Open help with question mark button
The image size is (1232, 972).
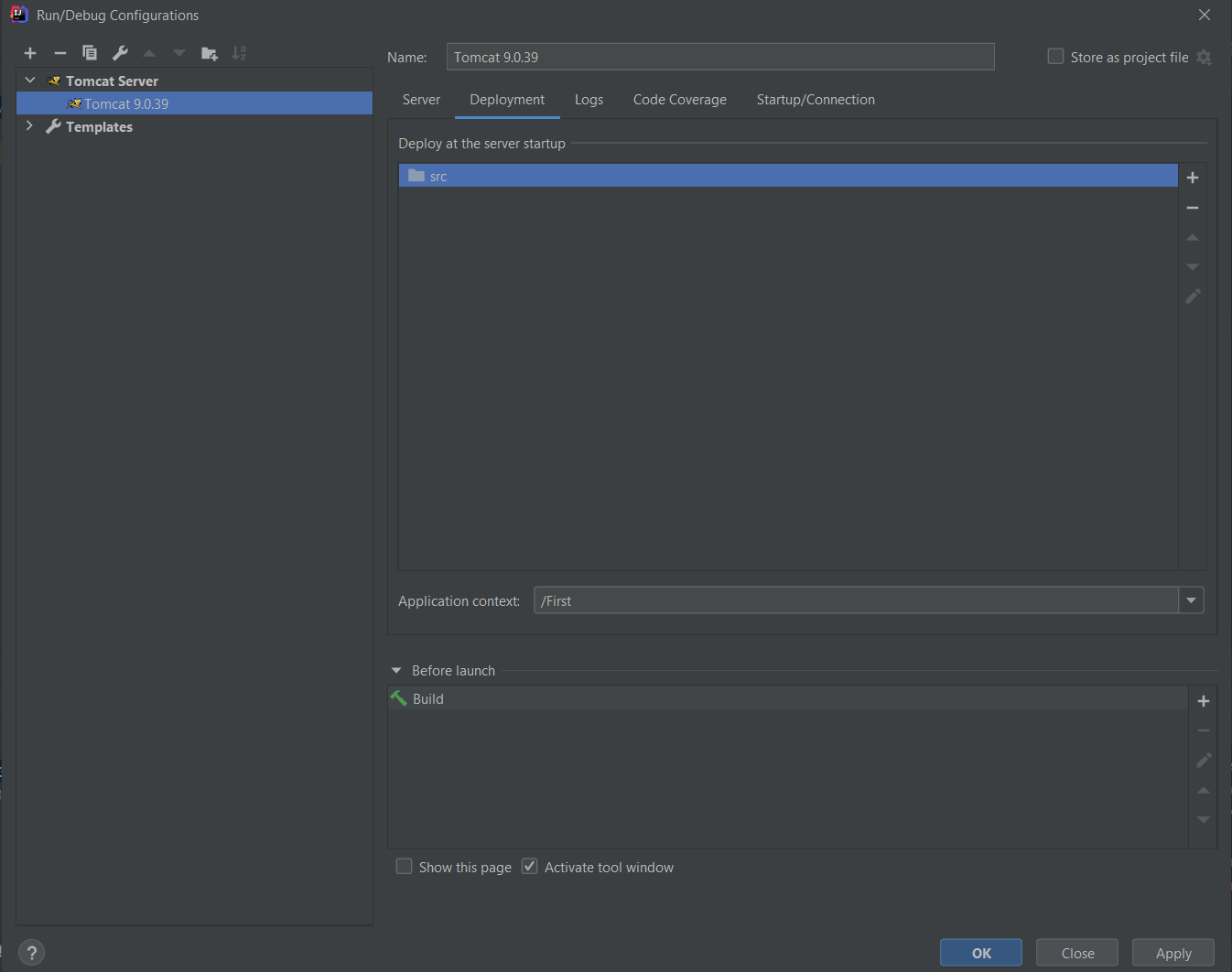coord(31,953)
